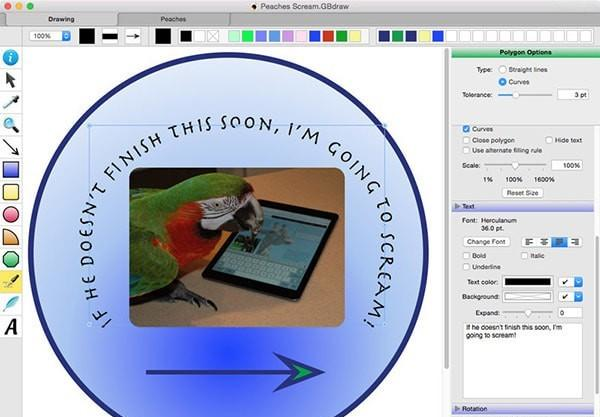Viewport: 600px width, 417px height.
Task: Select the Arrow selection tool
Action: tap(12, 80)
